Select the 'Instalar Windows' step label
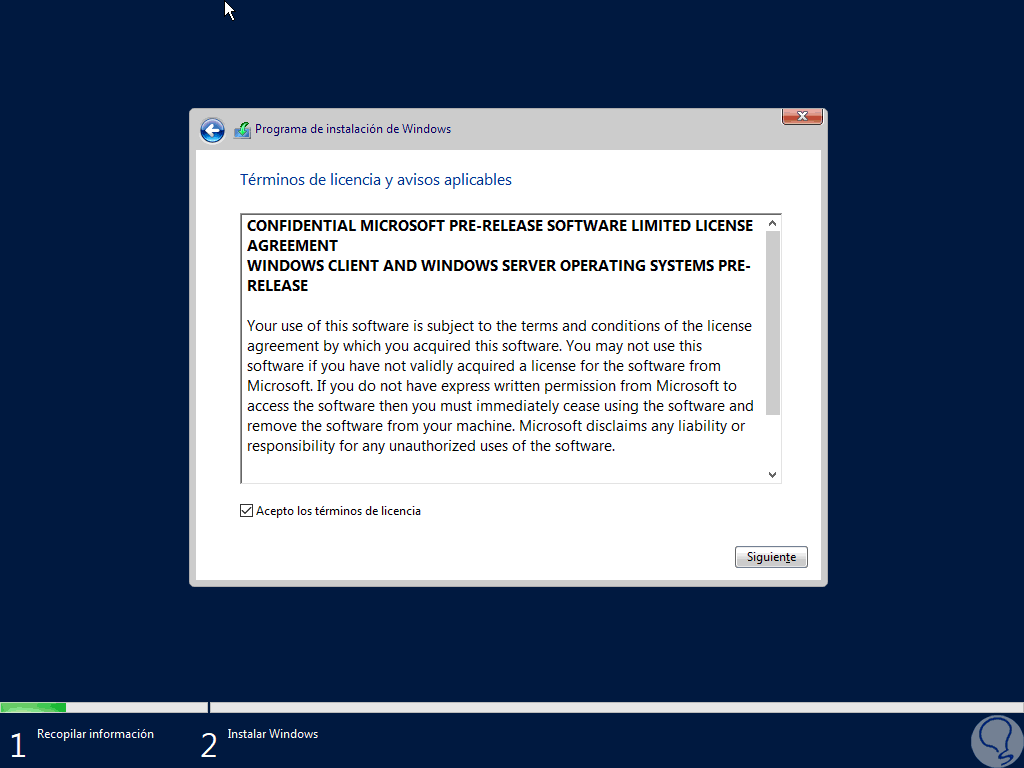 [x=273, y=734]
